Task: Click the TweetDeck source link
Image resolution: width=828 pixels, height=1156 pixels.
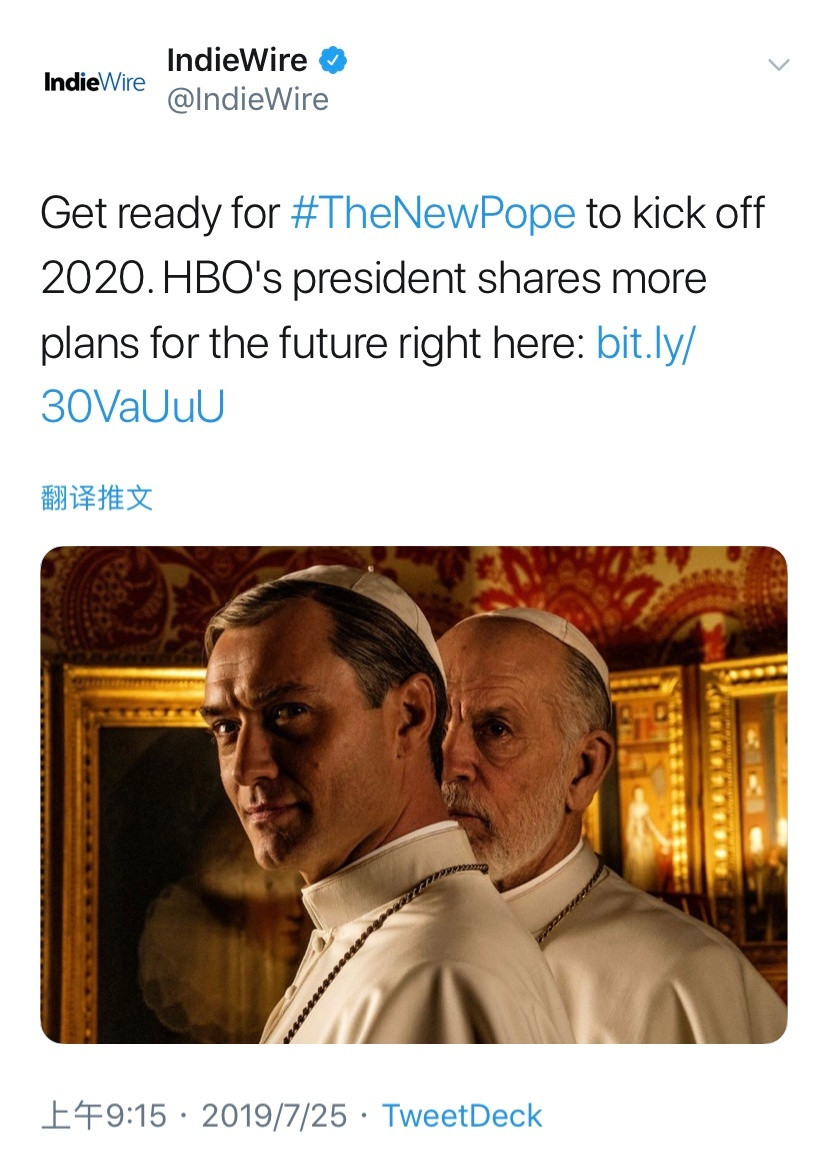Action: pyautogui.click(x=462, y=1115)
